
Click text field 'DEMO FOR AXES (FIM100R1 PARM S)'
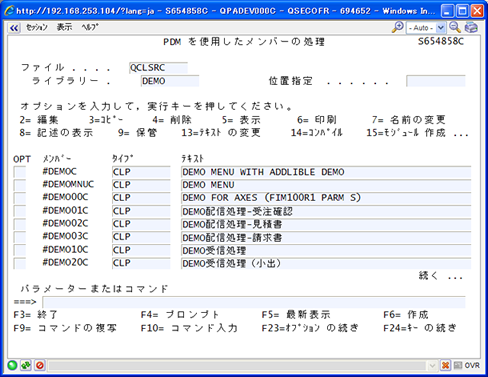(x=326, y=198)
